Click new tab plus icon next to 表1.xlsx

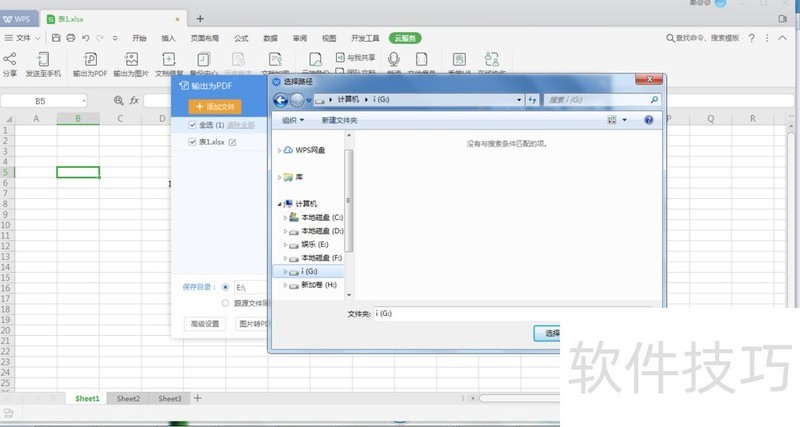[x=200, y=19]
